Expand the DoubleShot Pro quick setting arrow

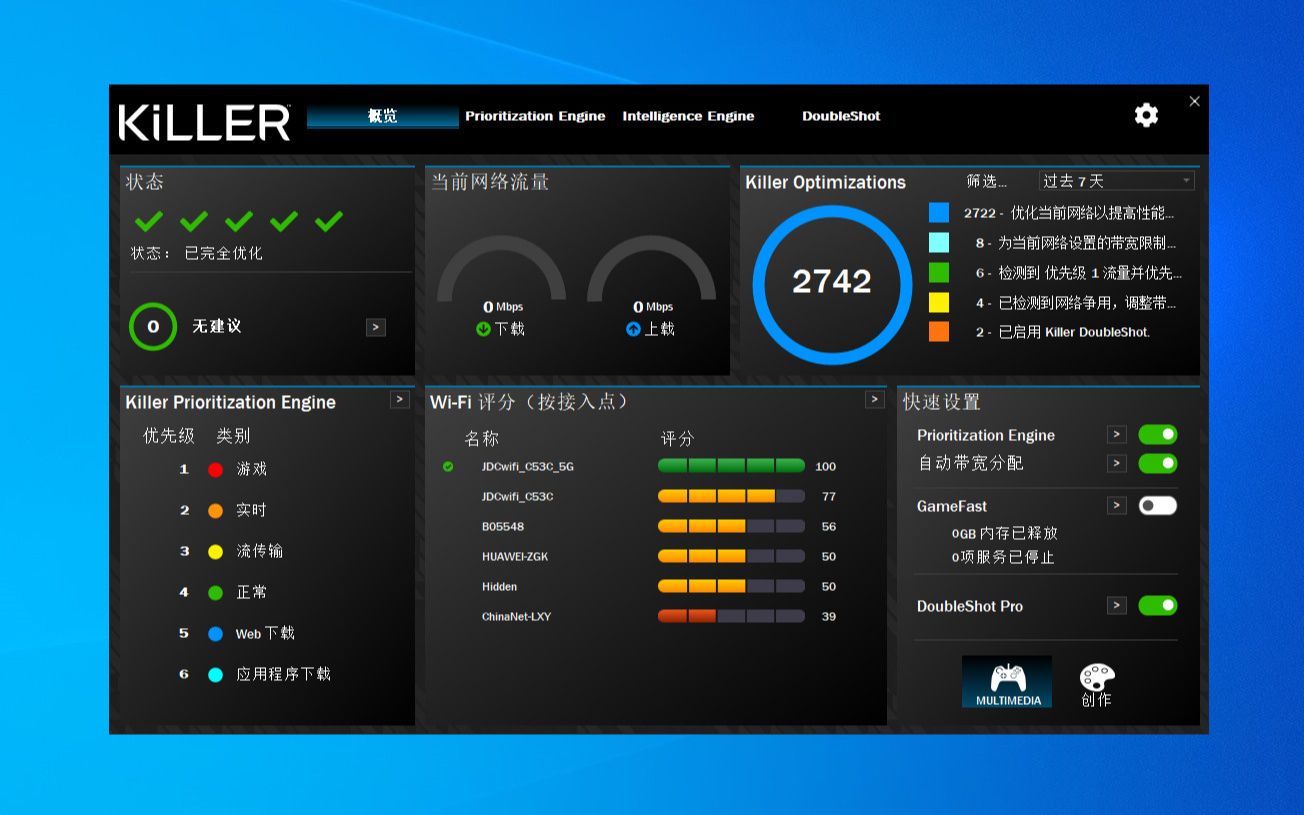point(1117,605)
